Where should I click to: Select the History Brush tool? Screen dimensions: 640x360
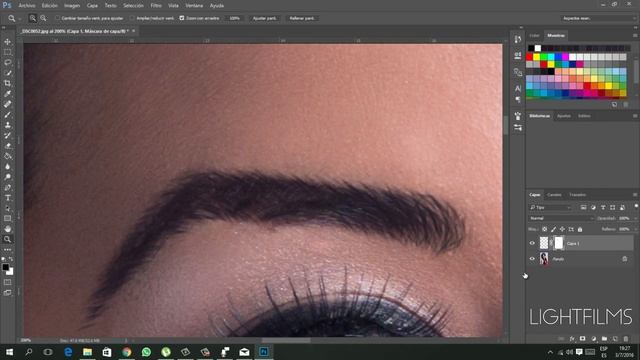(7, 136)
